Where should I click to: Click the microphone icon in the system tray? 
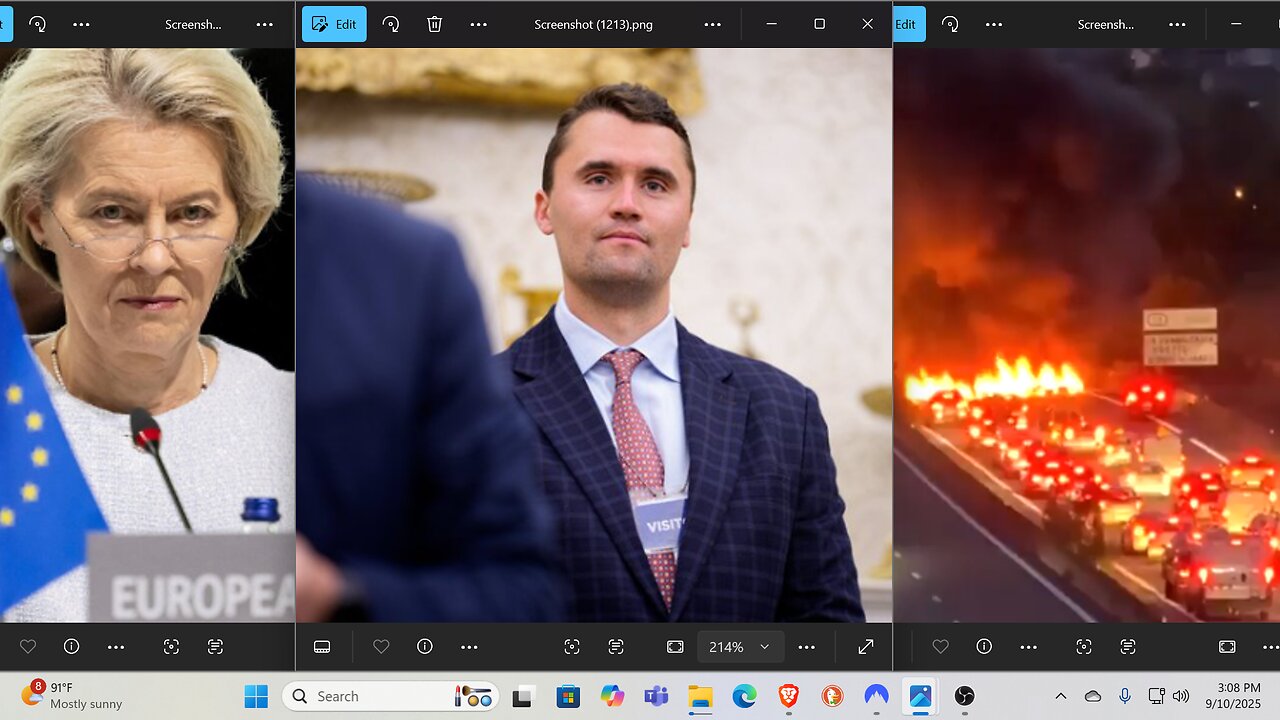pos(1125,696)
